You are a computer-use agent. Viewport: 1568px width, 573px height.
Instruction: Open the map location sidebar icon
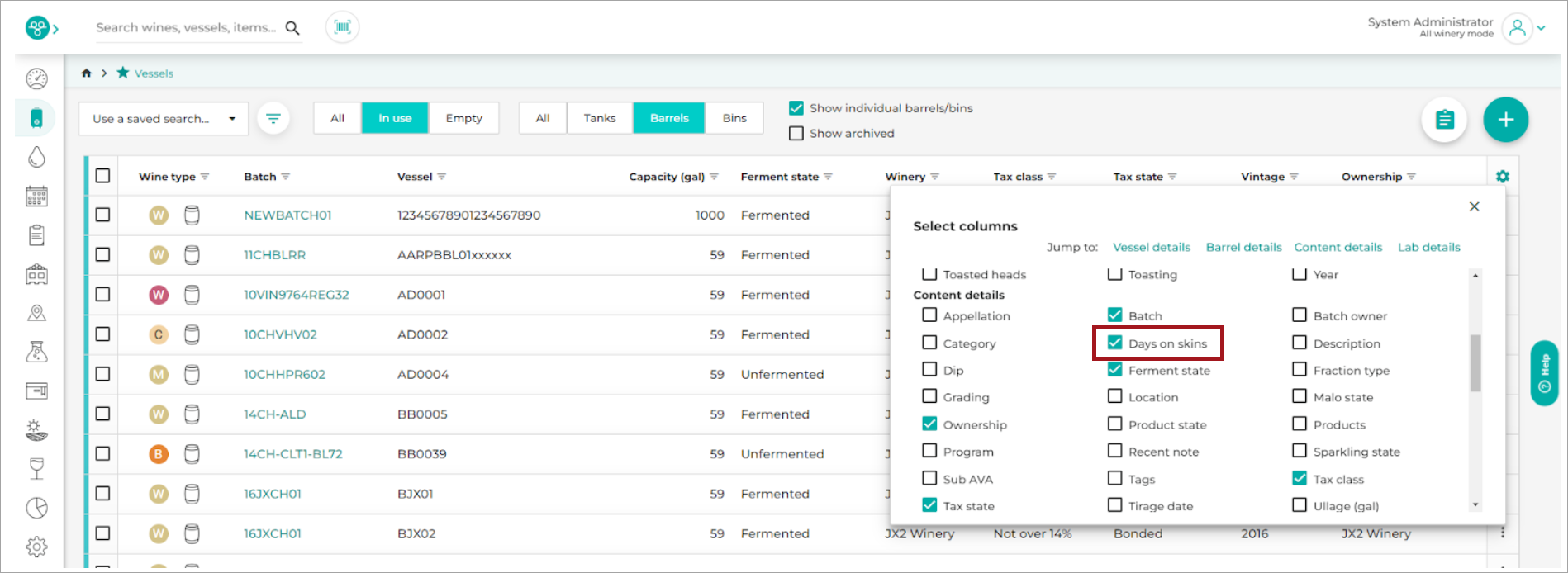pos(36,313)
